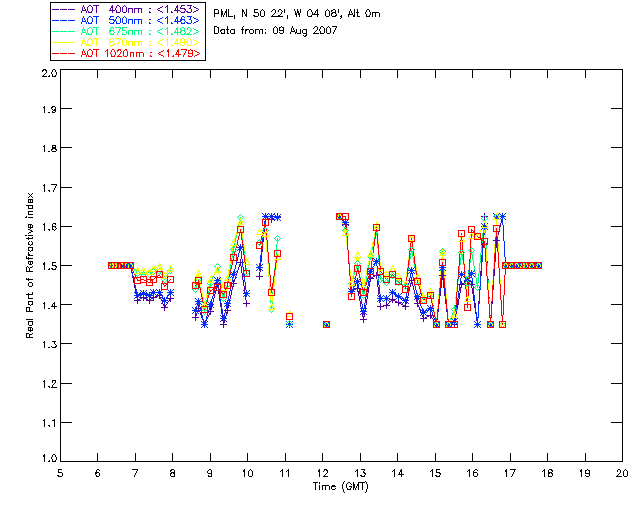Select the 'Data from: 09 Aug 2007' text
Viewport: 640px width, 512px height.
[x=275, y=31]
